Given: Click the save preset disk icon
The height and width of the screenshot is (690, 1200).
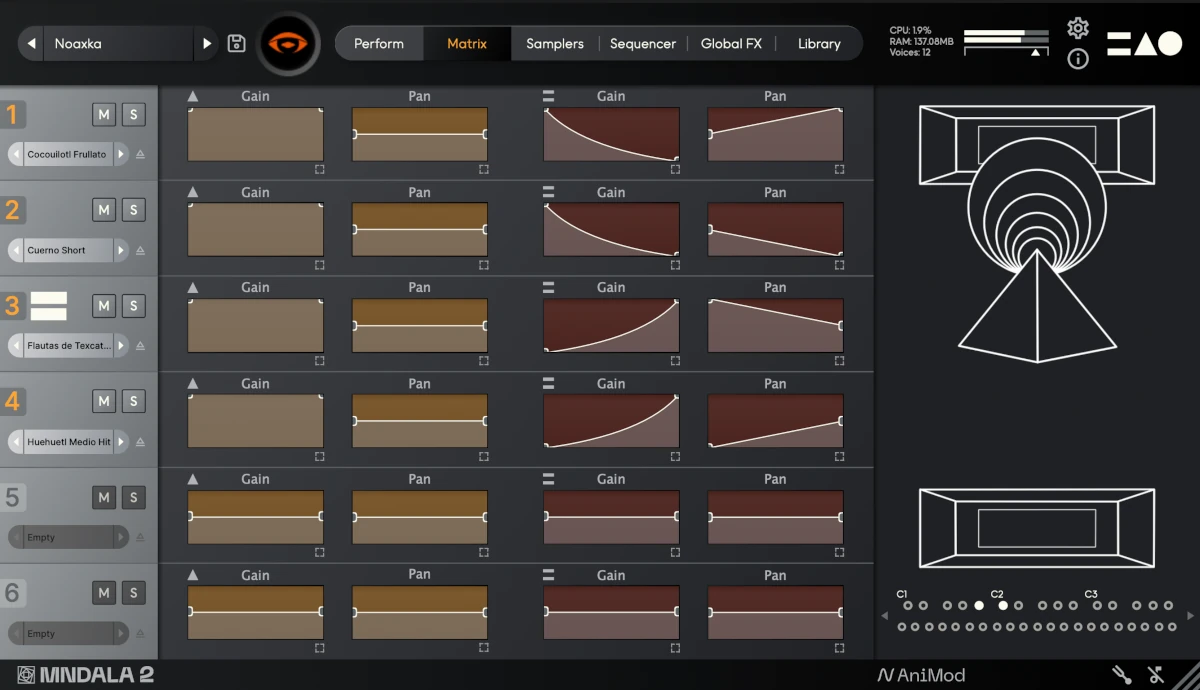Looking at the screenshot, I should (236, 43).
